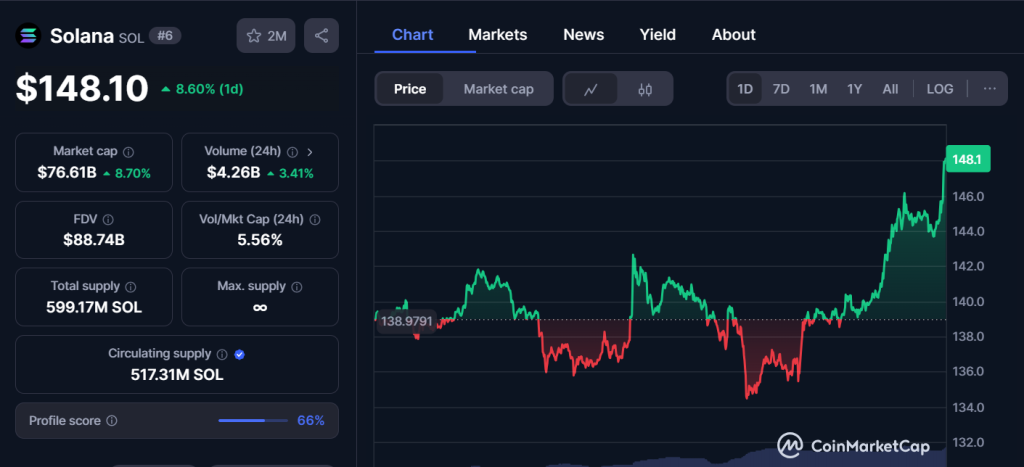Click the 146.0 axis label
Image resolution: width=1024 pixels, height=467 pixels.
pos(967,196)
